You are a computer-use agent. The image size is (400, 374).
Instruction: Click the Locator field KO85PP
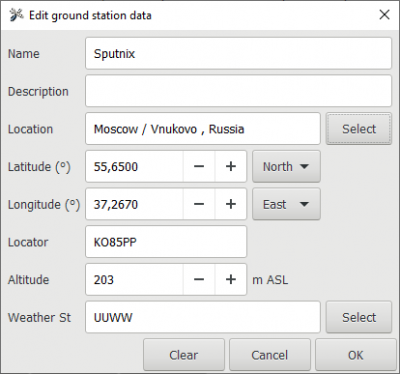(166, 242)
